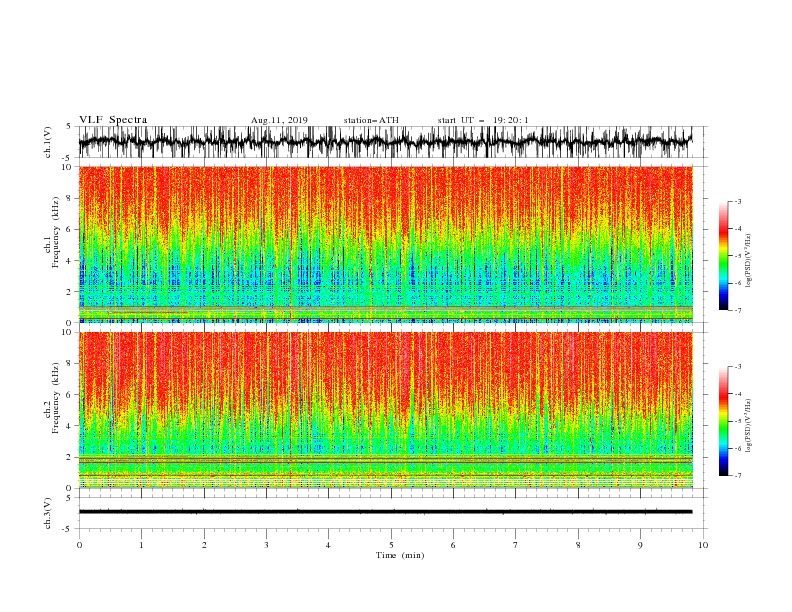Viewport: 792px width, 612px height.
Task: Click the "VLF Spectra" plot title
Action: 113,120
